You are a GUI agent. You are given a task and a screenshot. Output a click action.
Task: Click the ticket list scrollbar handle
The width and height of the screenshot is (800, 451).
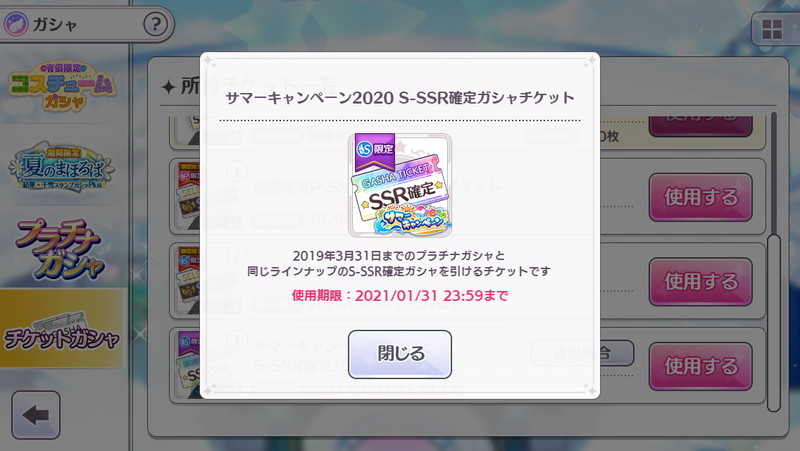coord(773,322)
